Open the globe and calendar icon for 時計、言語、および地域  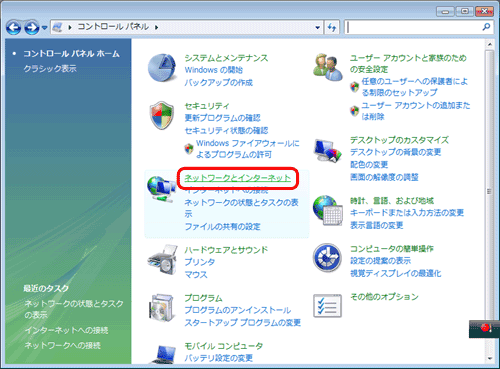pyautogui.click(x=328, y=210)
